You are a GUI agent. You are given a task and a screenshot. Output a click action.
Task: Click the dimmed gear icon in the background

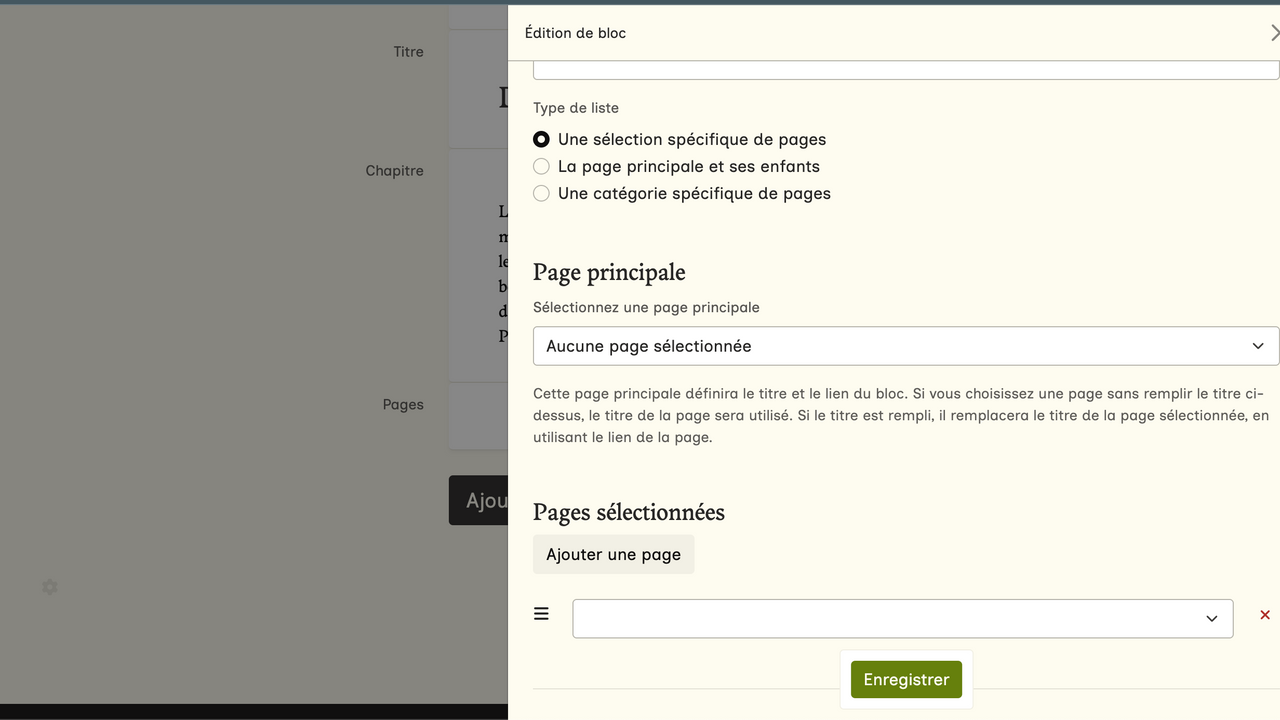[50, 587]
